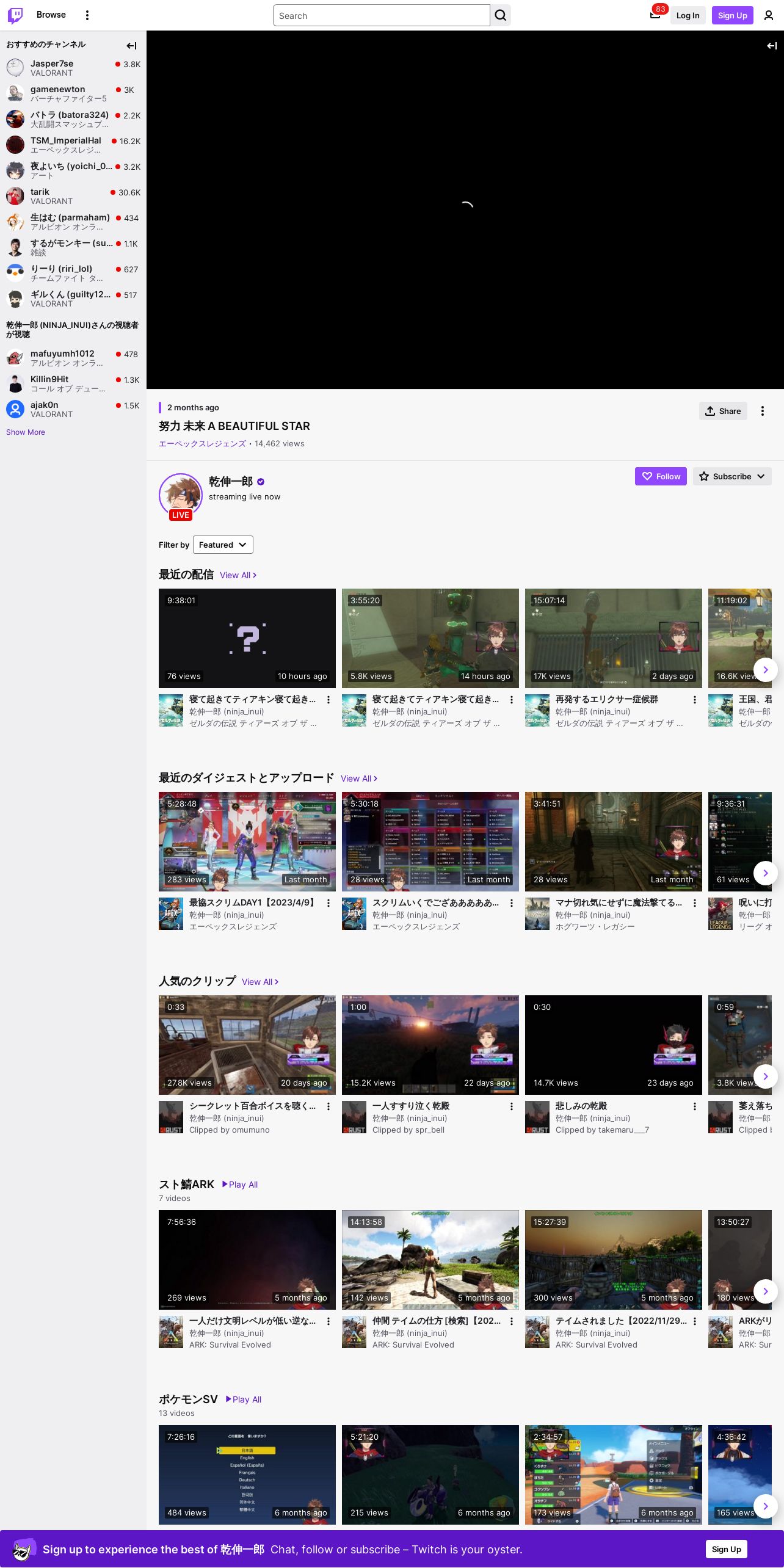
Task: Open the more options menu beside Browse
Action: click(x=87, y=15)
